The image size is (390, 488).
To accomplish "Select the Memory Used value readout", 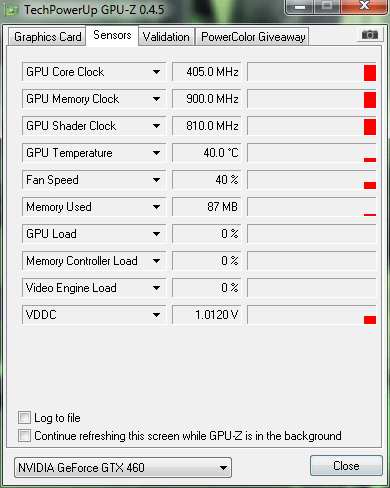I will pos(206,207).
